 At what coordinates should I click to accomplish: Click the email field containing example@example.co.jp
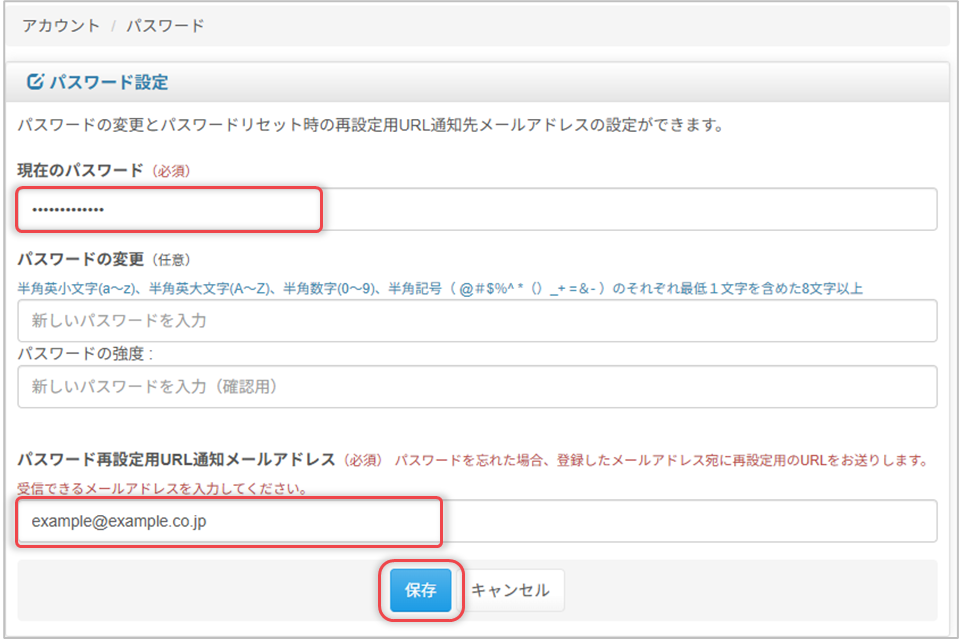[477, 521]
